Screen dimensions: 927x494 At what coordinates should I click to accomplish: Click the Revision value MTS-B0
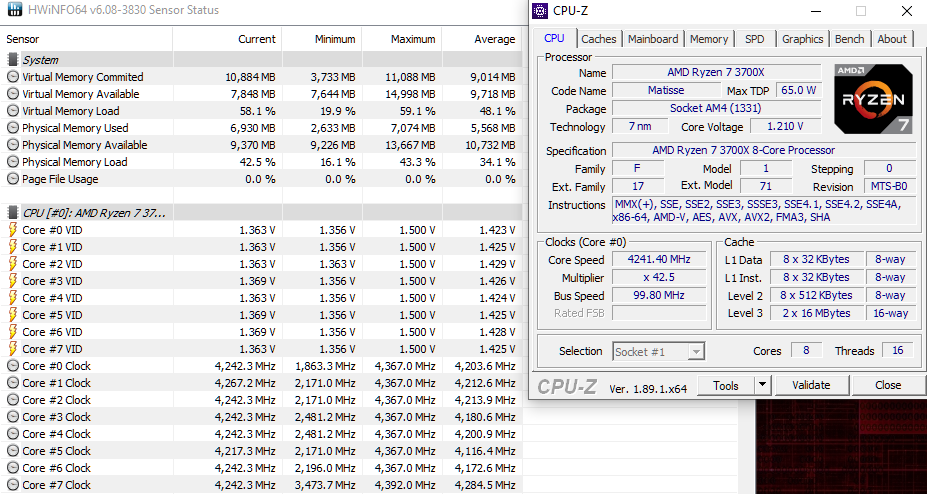point(889,187)
